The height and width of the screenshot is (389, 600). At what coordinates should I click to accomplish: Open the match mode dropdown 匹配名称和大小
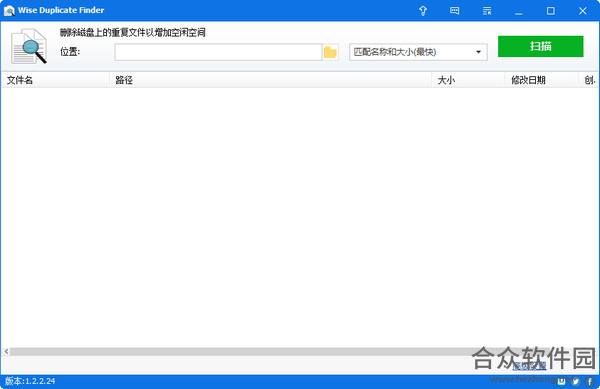coord(418,52)
